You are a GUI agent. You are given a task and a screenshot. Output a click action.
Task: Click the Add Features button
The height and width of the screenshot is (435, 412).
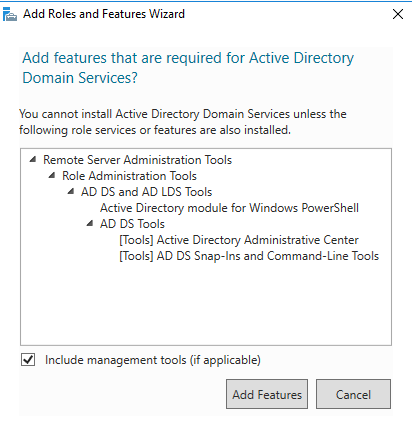(x=267, y=394)
